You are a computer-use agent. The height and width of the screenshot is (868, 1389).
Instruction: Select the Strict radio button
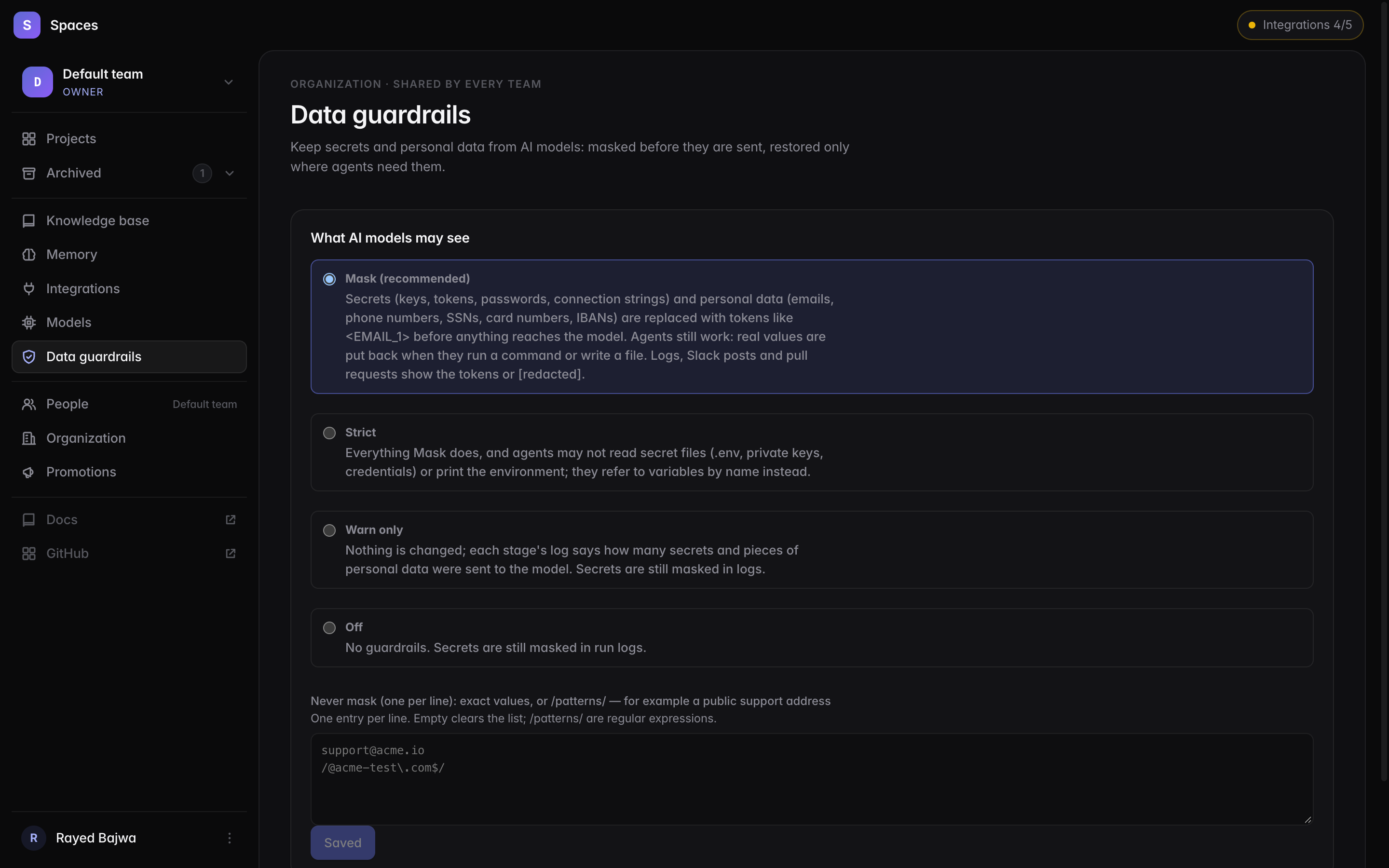[x=329, y=433]
